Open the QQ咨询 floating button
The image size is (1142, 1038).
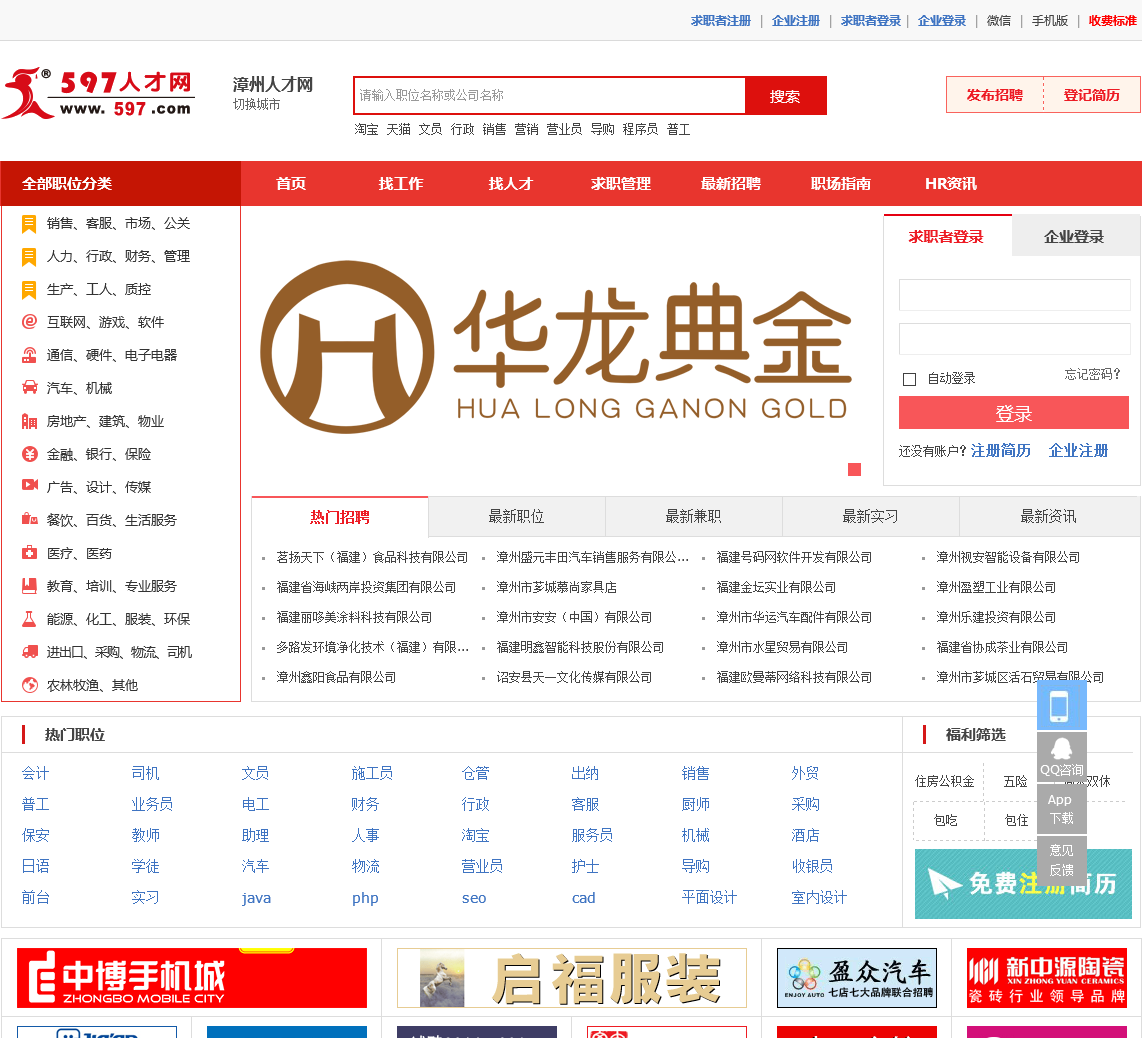(1061, 756)
